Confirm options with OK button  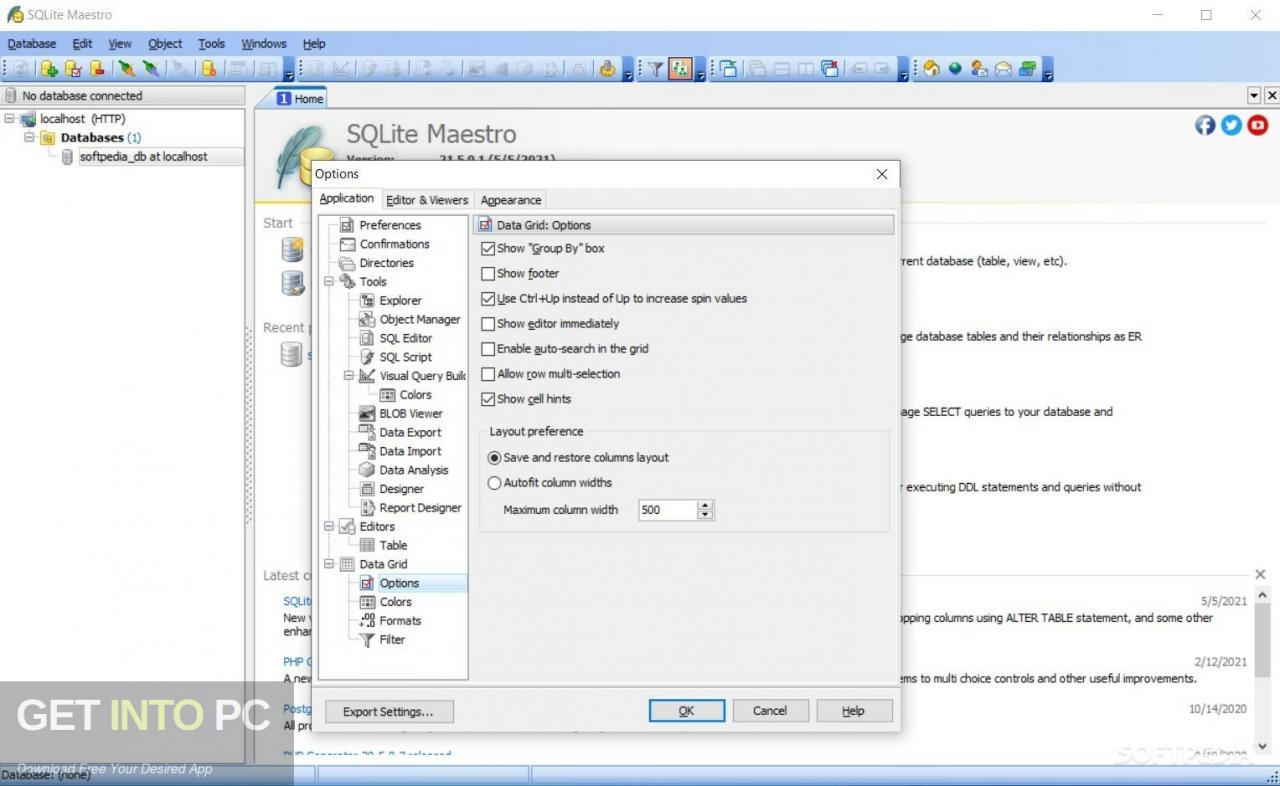[686, 711]
